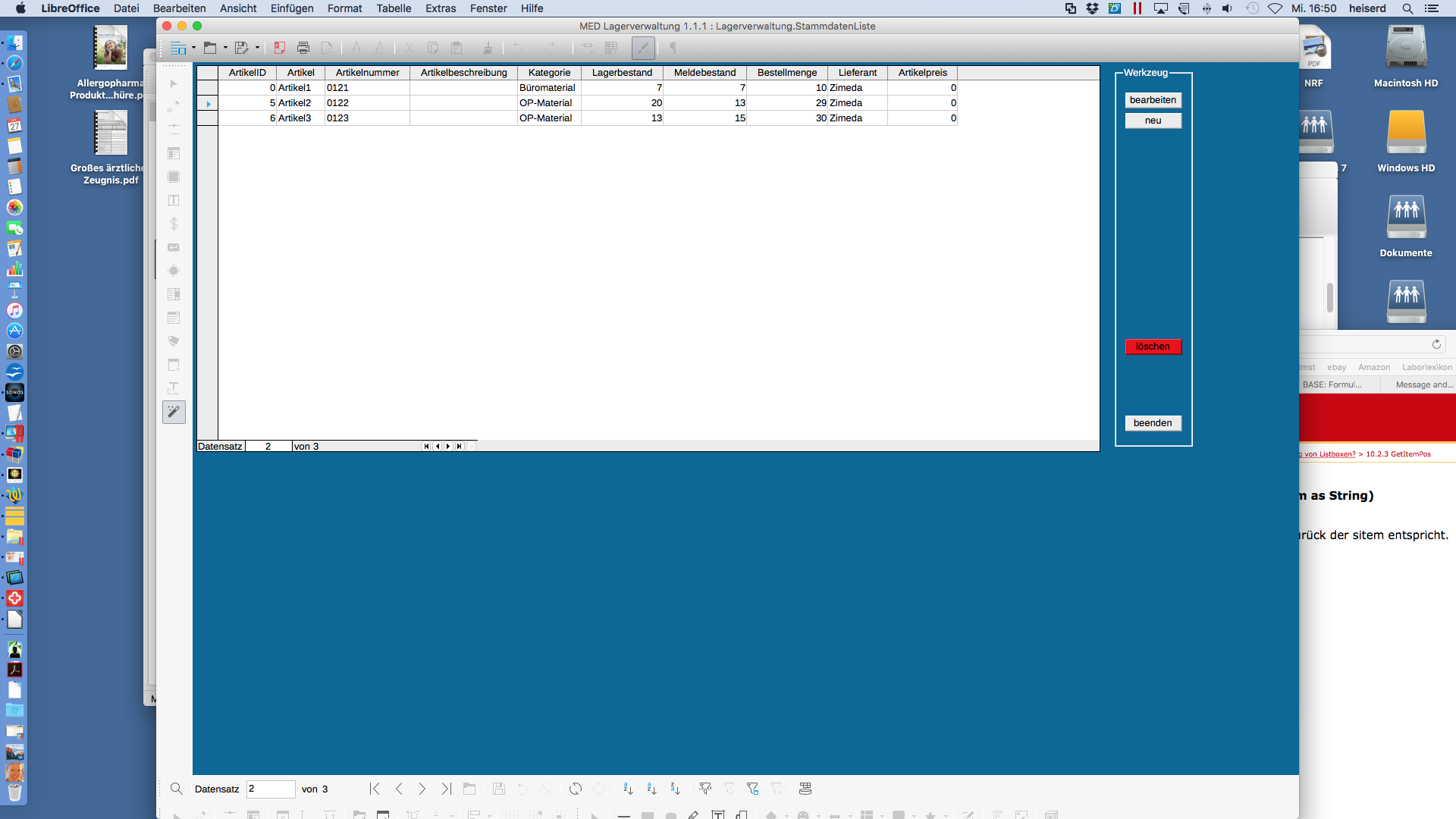
Task: Click the Kategorie column header
Action: (549, 73)
